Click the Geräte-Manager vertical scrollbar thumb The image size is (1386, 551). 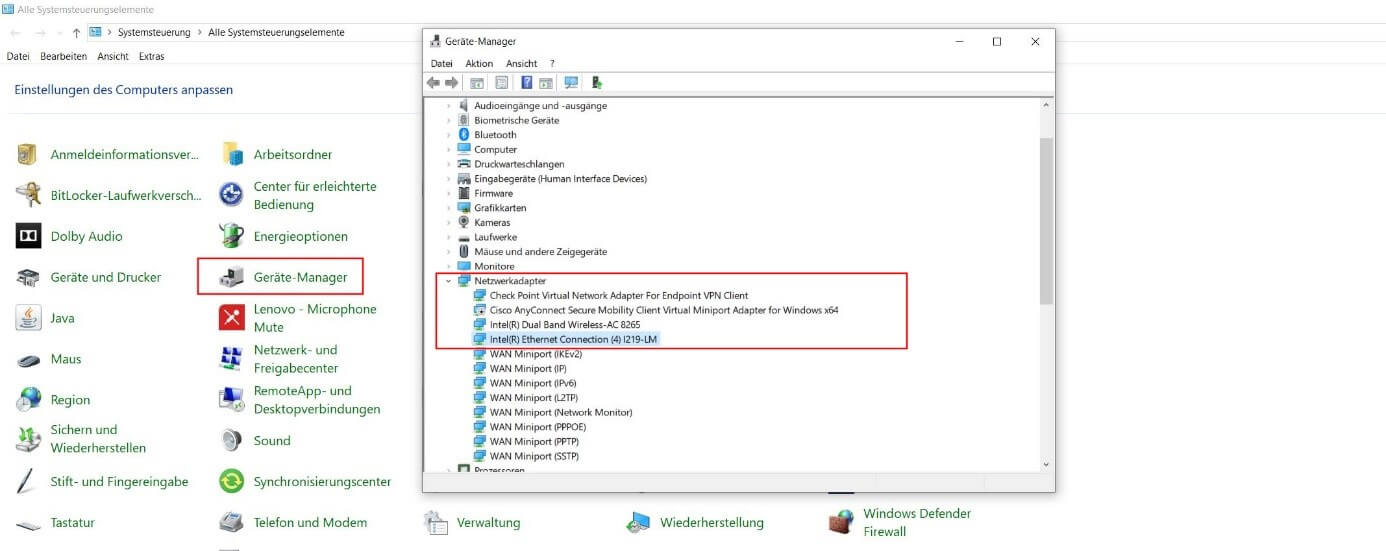coord(1046,220)
